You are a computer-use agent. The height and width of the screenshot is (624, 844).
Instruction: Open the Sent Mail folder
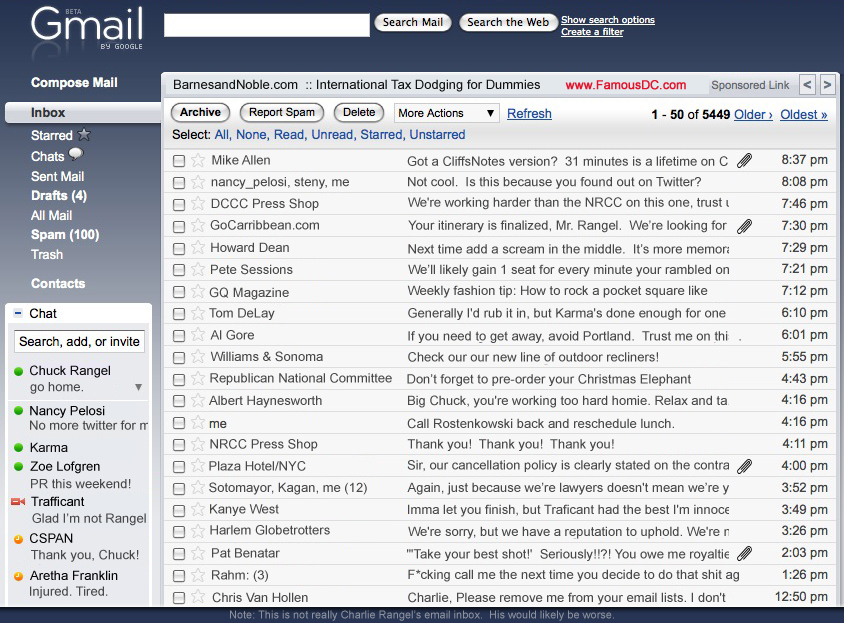pos(57,176)
